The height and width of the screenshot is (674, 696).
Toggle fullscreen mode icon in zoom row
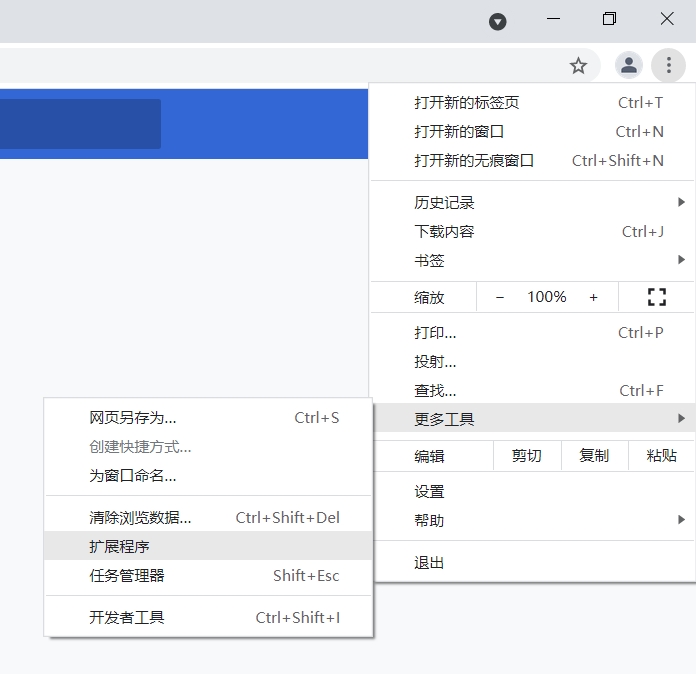point(657,297)
